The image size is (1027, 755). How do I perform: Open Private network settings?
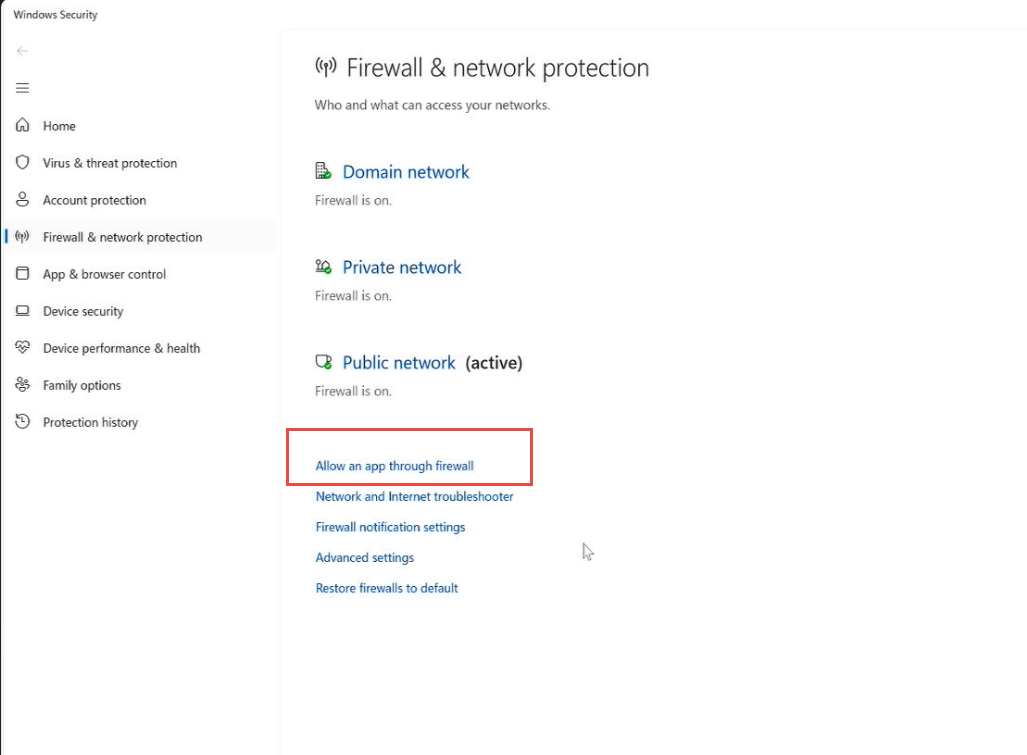click(401, 267)
